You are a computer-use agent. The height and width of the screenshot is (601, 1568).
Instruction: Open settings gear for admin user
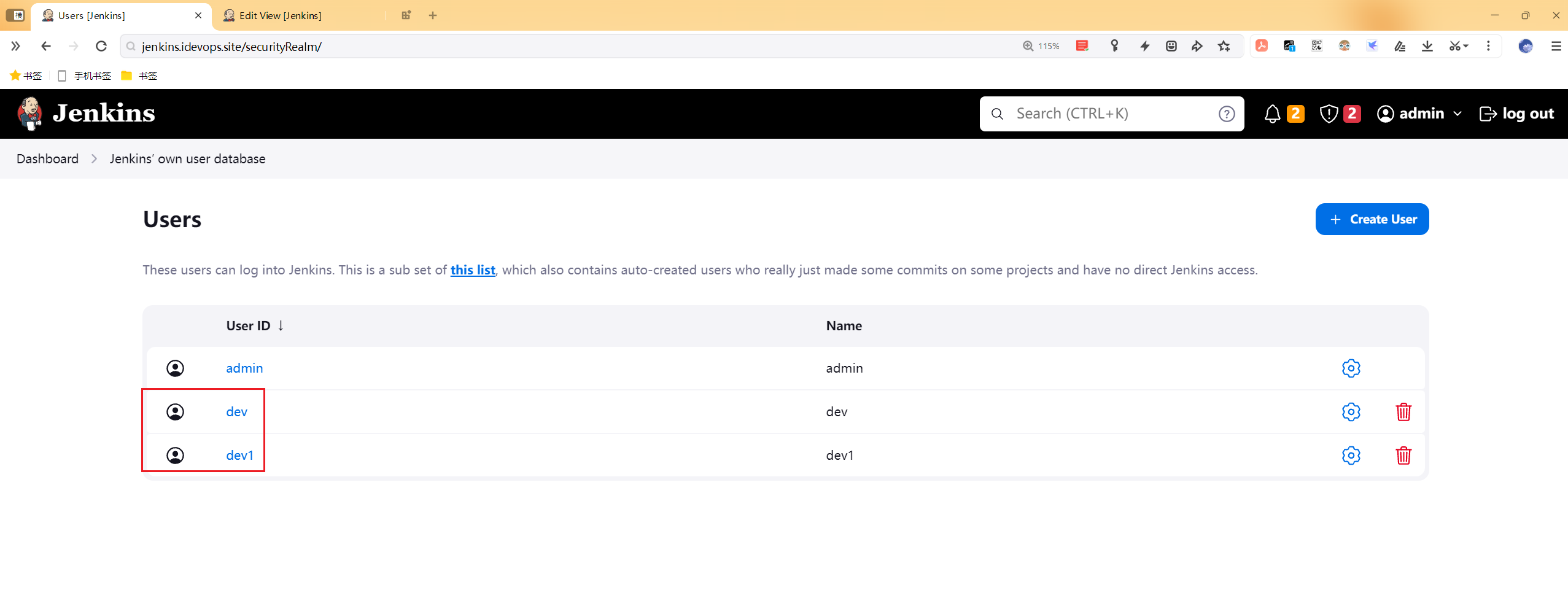coord(1351,368)
